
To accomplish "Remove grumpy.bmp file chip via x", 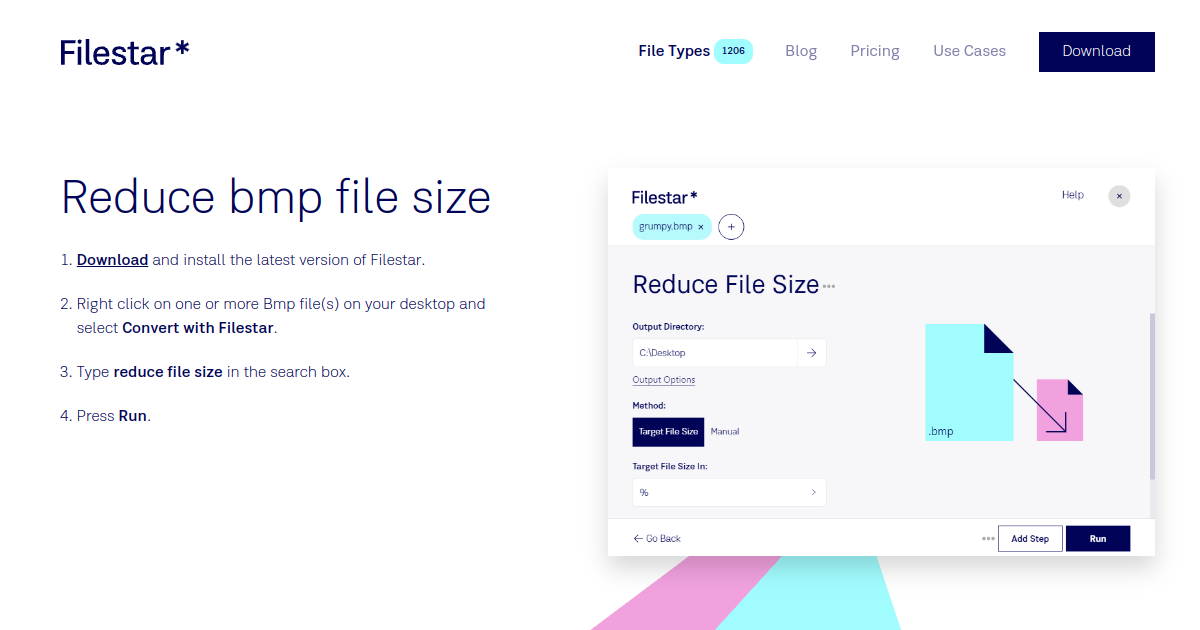I will point(701,227).
